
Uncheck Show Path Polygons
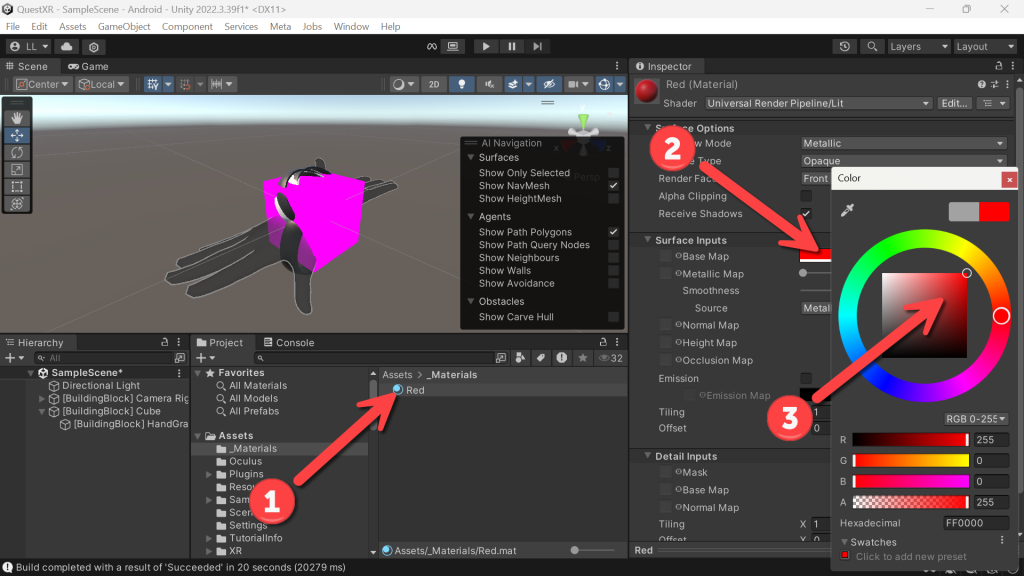pos(613,232)
